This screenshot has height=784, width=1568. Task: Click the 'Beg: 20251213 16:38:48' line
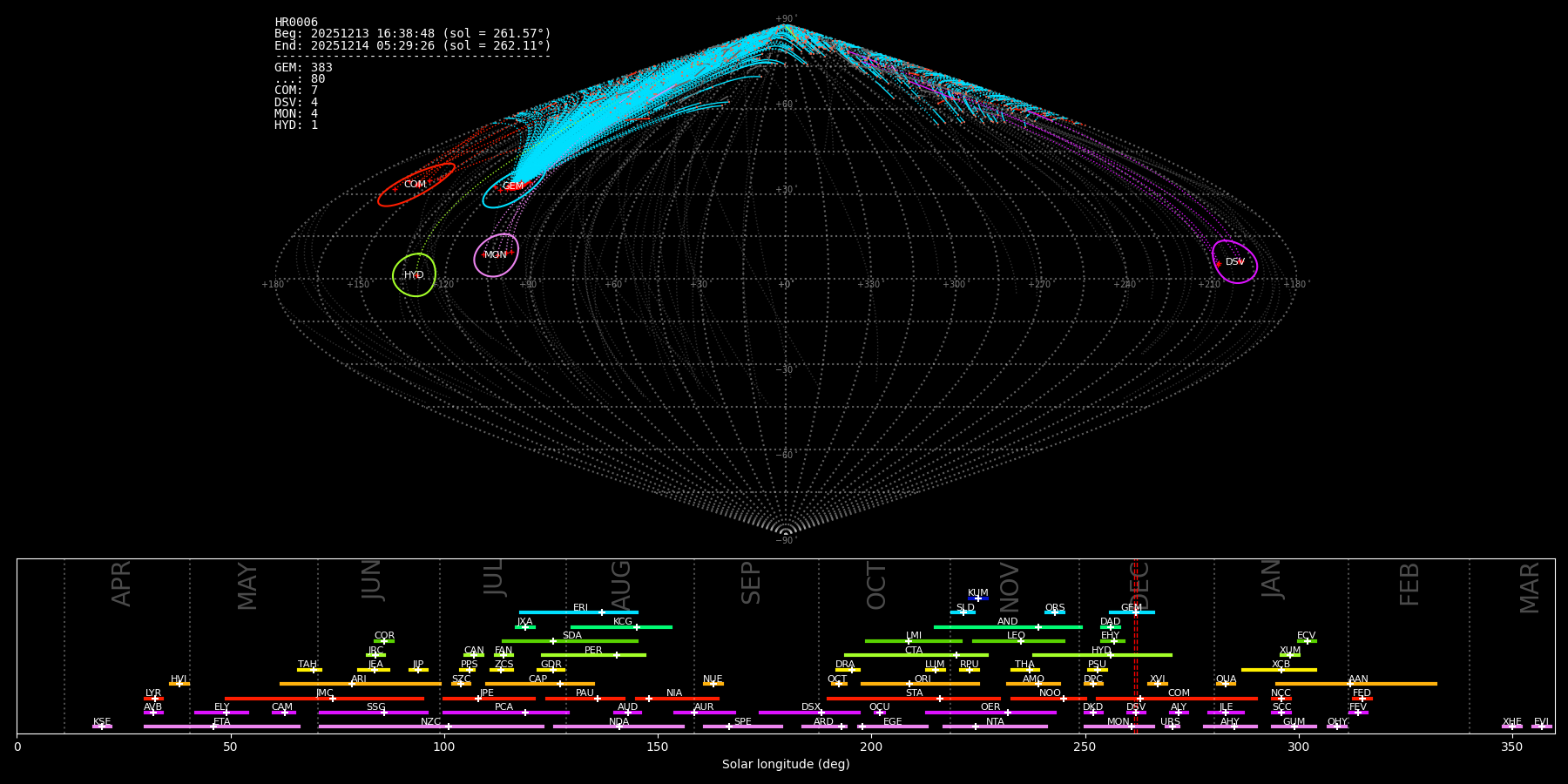click(x=413, y=34)
